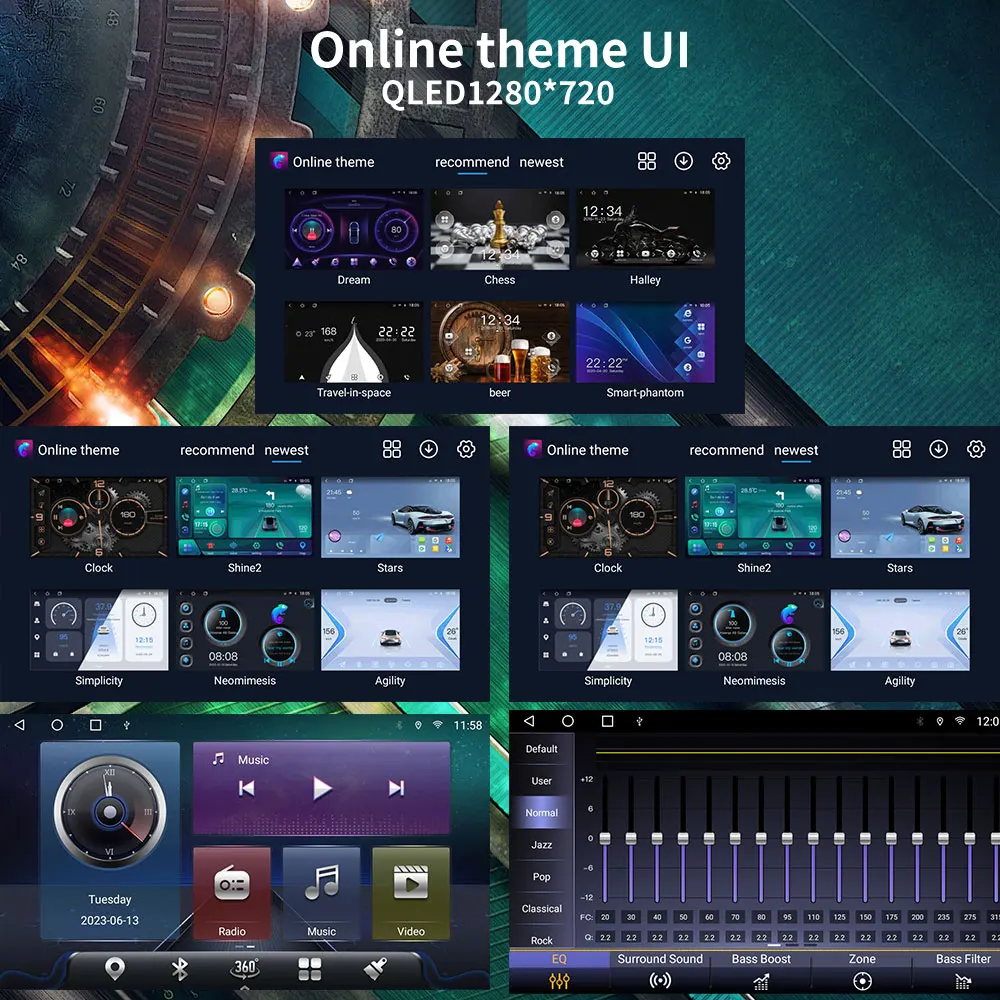This screenshot has width=1000, height=1000.
Task: Choose the Chess theme thumbnail
Action: click(x=499, y=229)
